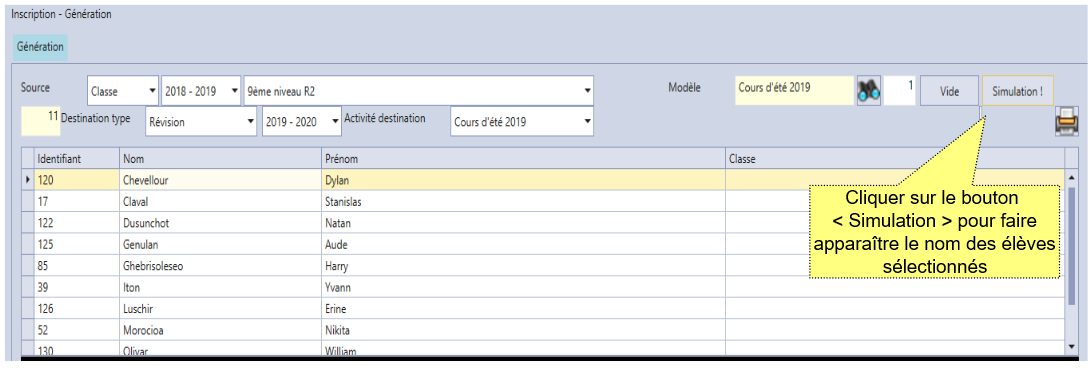The width and height of the screenshot is (1091, 368).
Task: Click the Prénom column header
Action: point(523,159)
